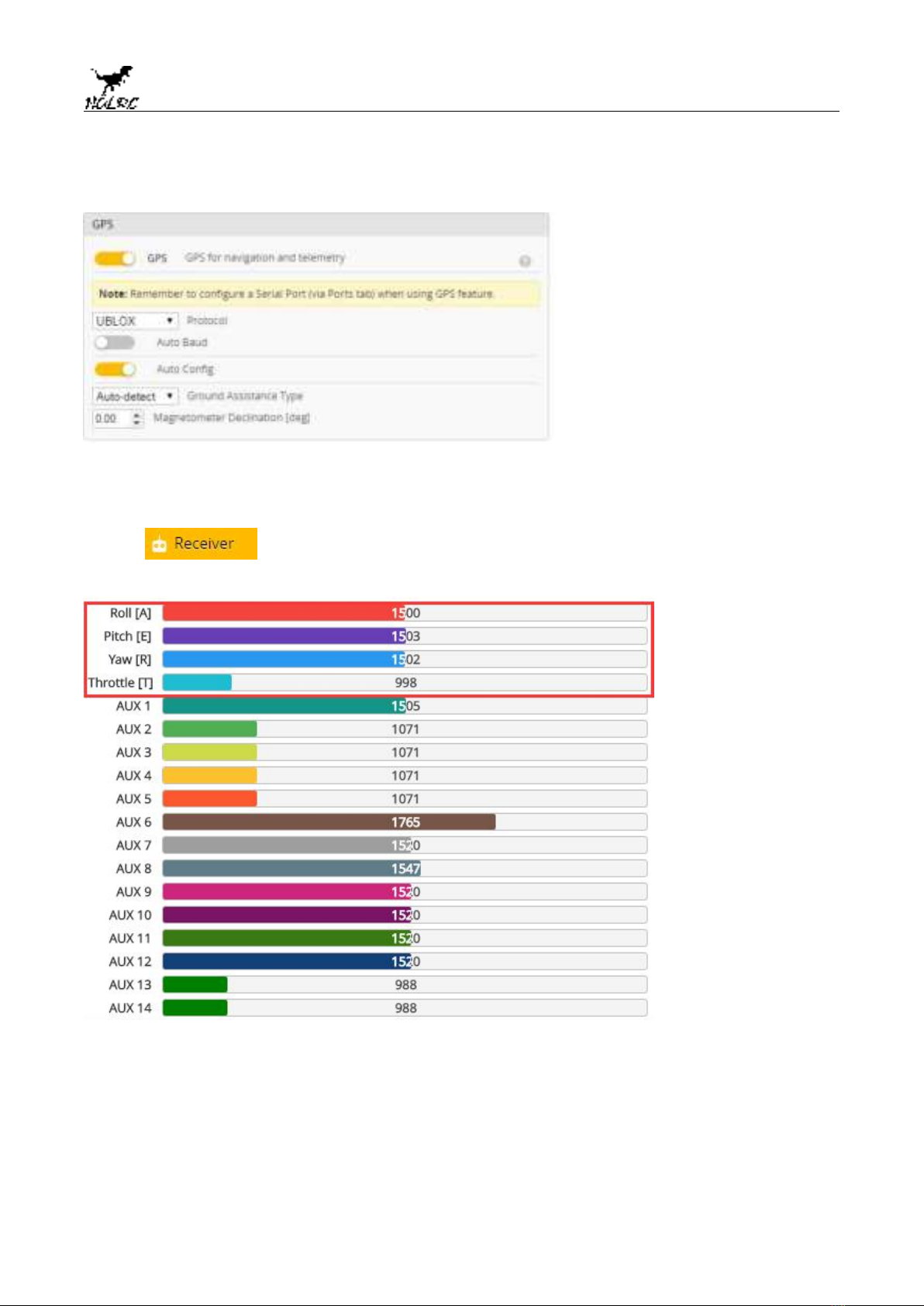924x1306 pixels.
Task: Click the 'GPS' panel header text
Action: click(103, 224)
